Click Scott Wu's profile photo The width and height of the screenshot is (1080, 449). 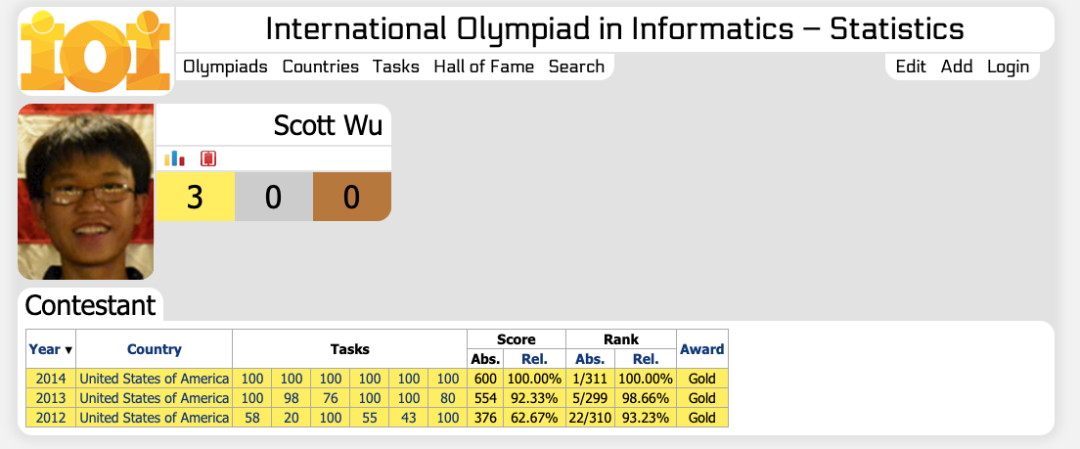[86, 191]
